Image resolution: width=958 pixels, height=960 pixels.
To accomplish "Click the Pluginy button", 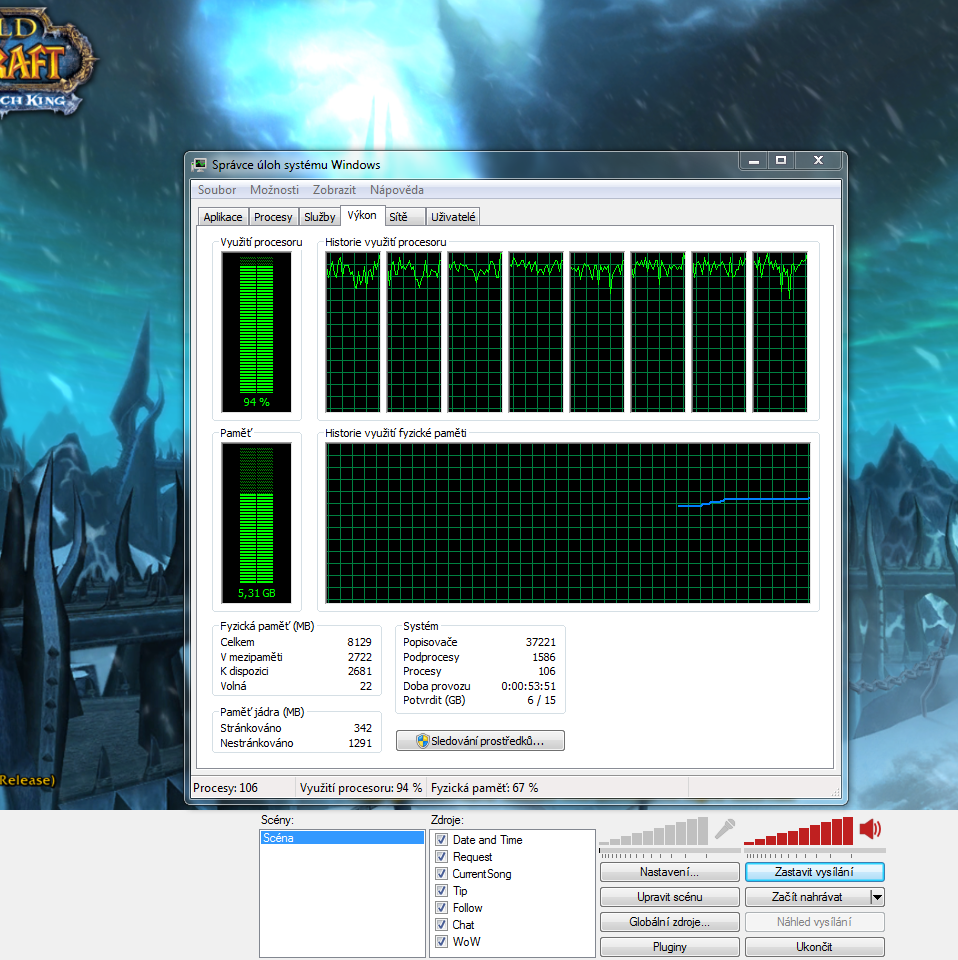I will [670, 947].
